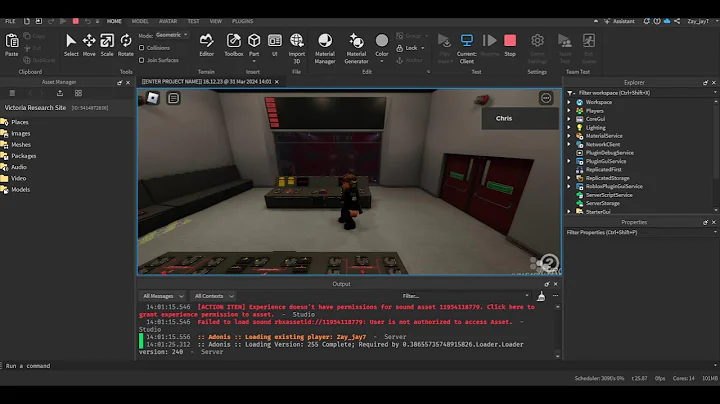Open the Terrain Editor

(207, 45)
